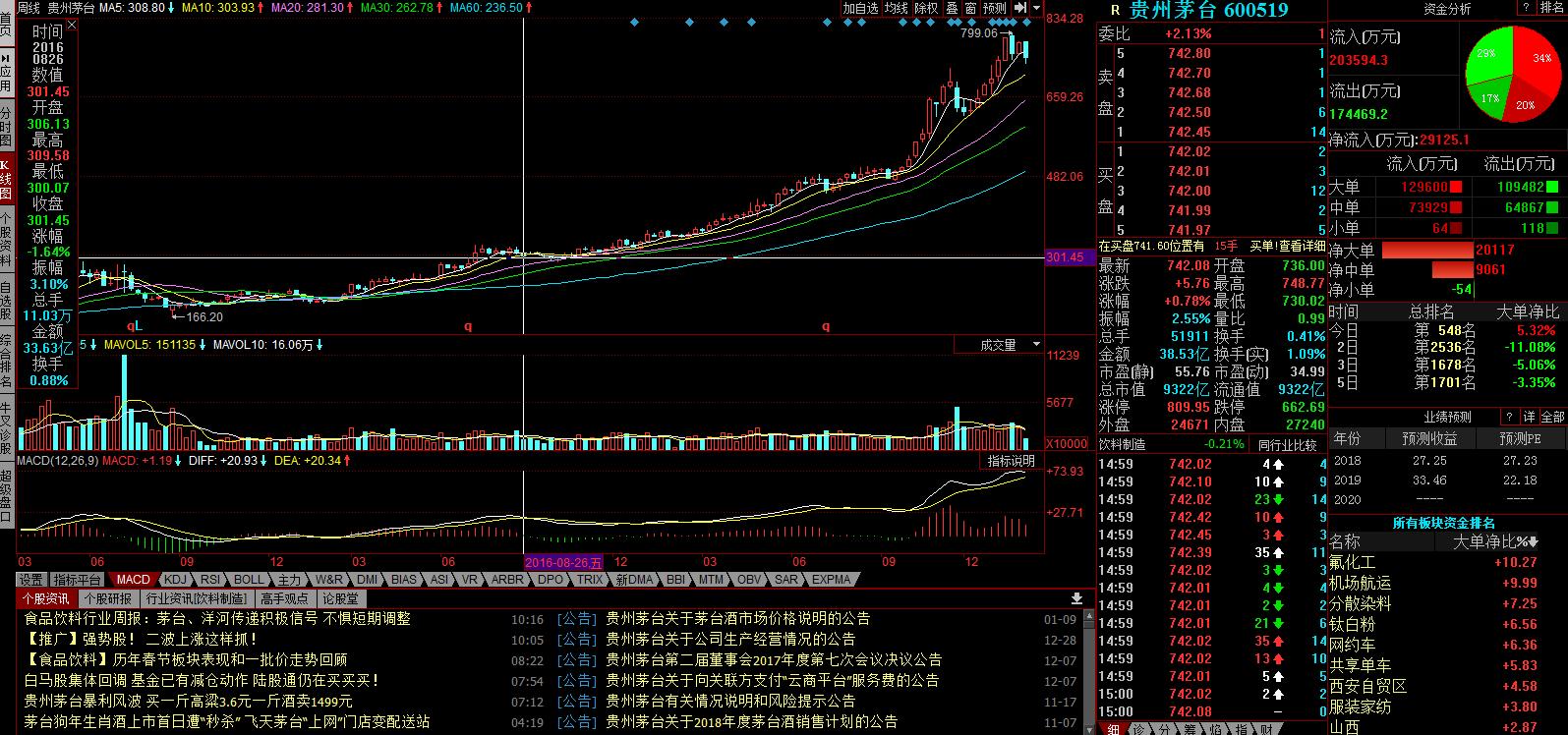1568x735 pixels.
Task: Click news panel download arrow icon
Action: coord(1076,598)
